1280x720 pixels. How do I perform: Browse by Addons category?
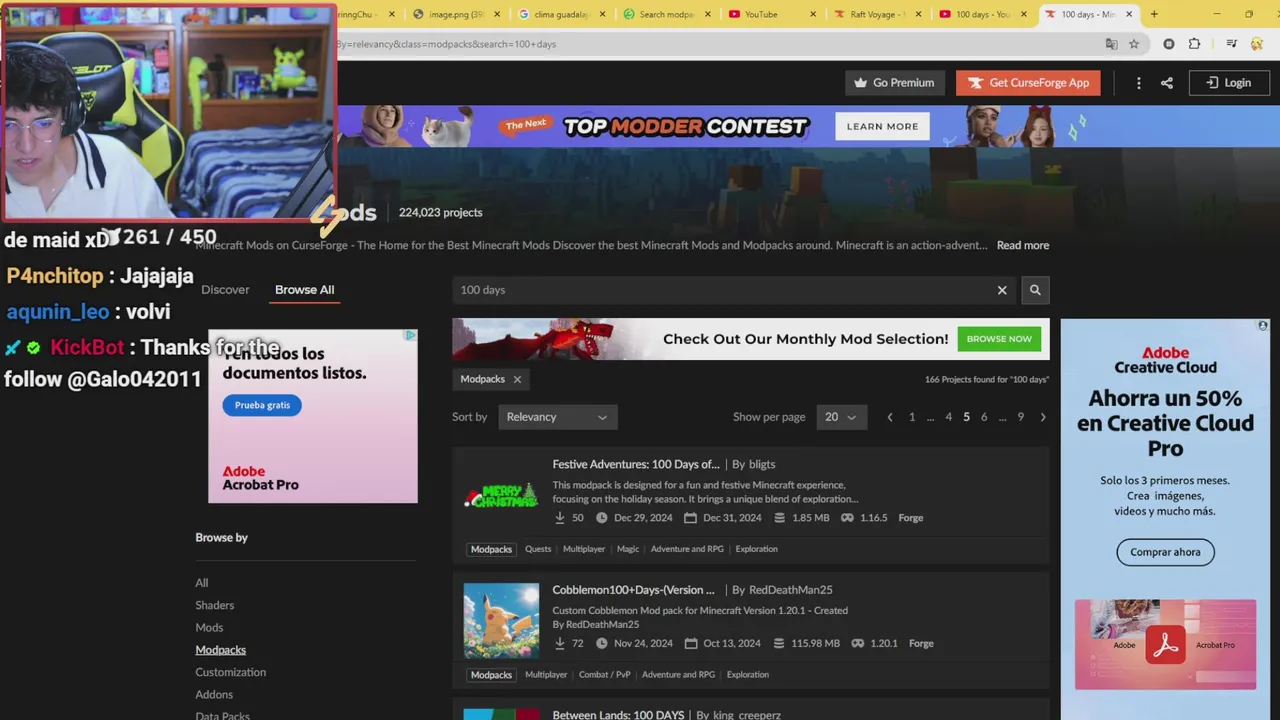pos(214,694)
